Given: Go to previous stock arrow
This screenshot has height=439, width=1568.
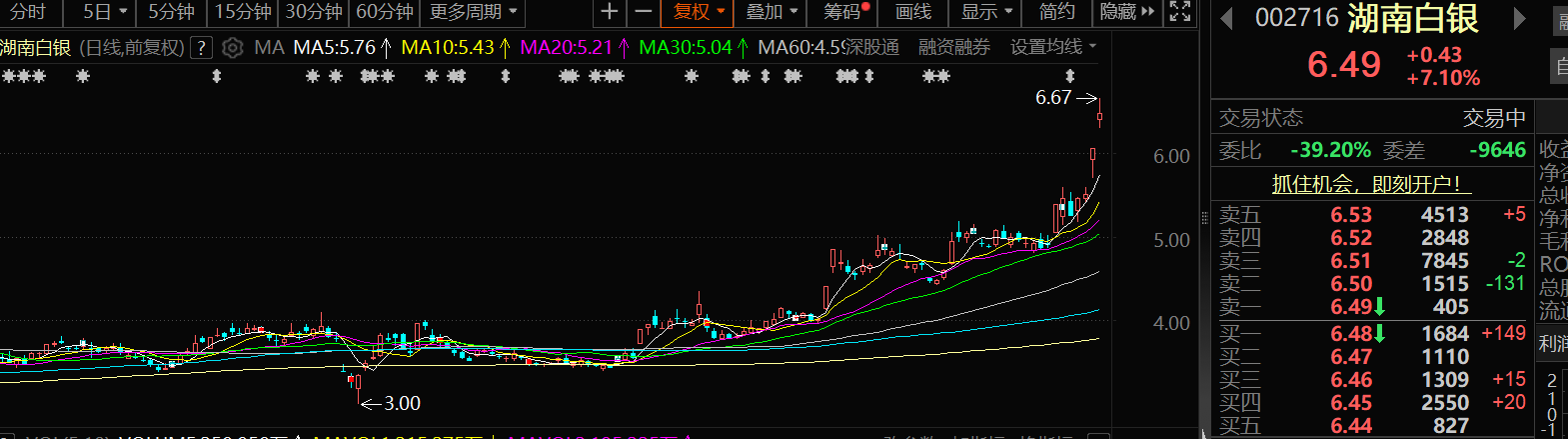Looking at the screenshot, I should click(x=1227, y=18).
